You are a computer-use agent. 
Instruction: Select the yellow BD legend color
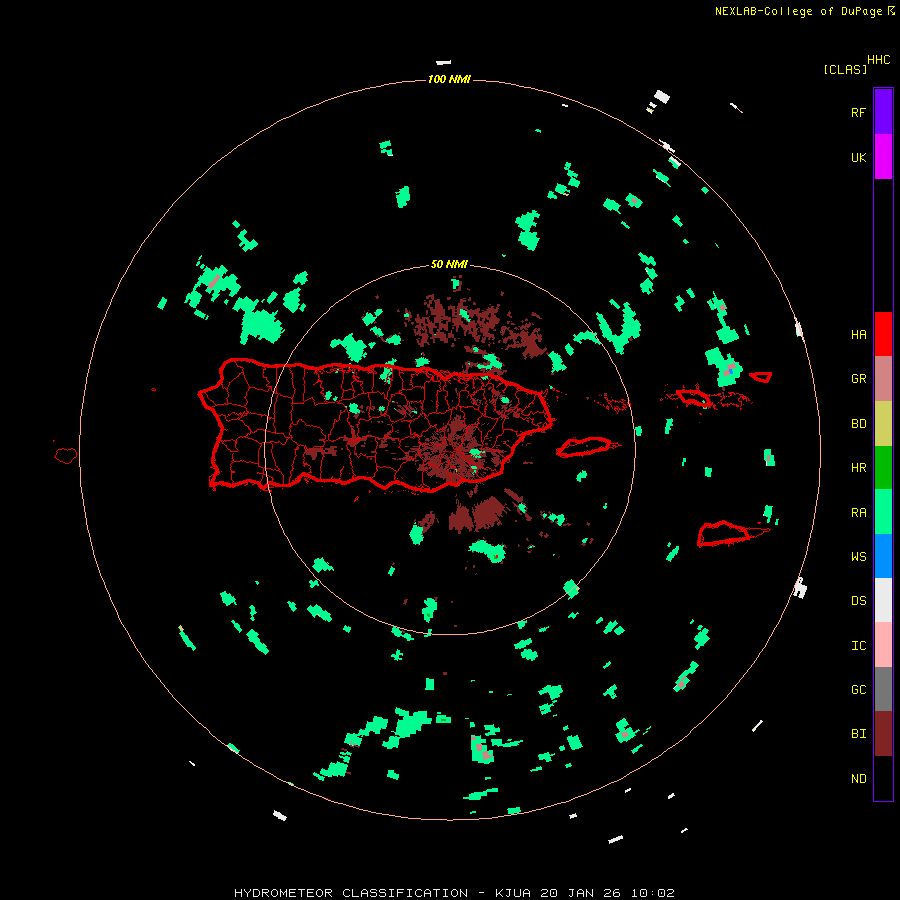[883, 423]
